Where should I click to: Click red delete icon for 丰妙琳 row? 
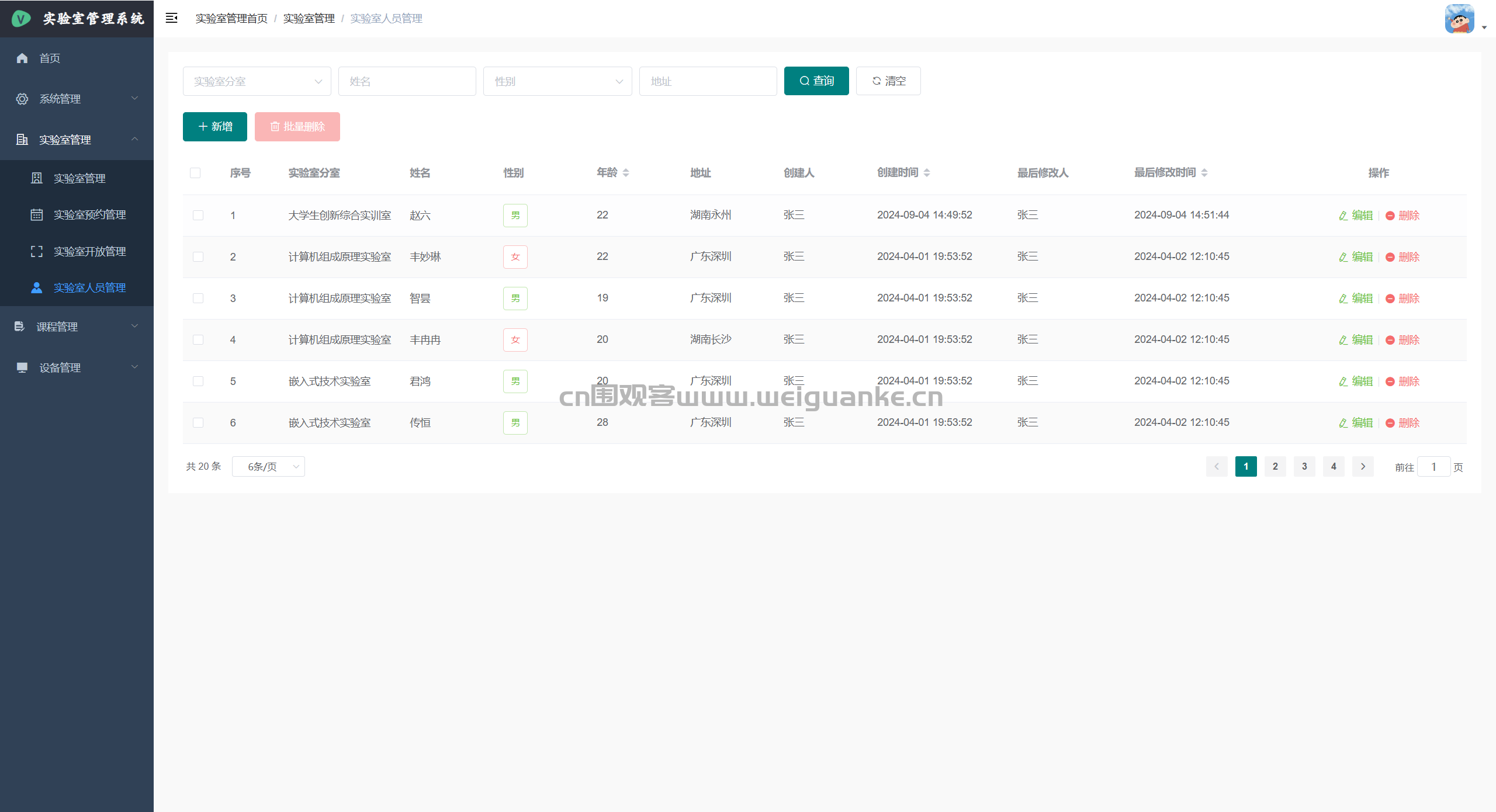coord(1390,257)
